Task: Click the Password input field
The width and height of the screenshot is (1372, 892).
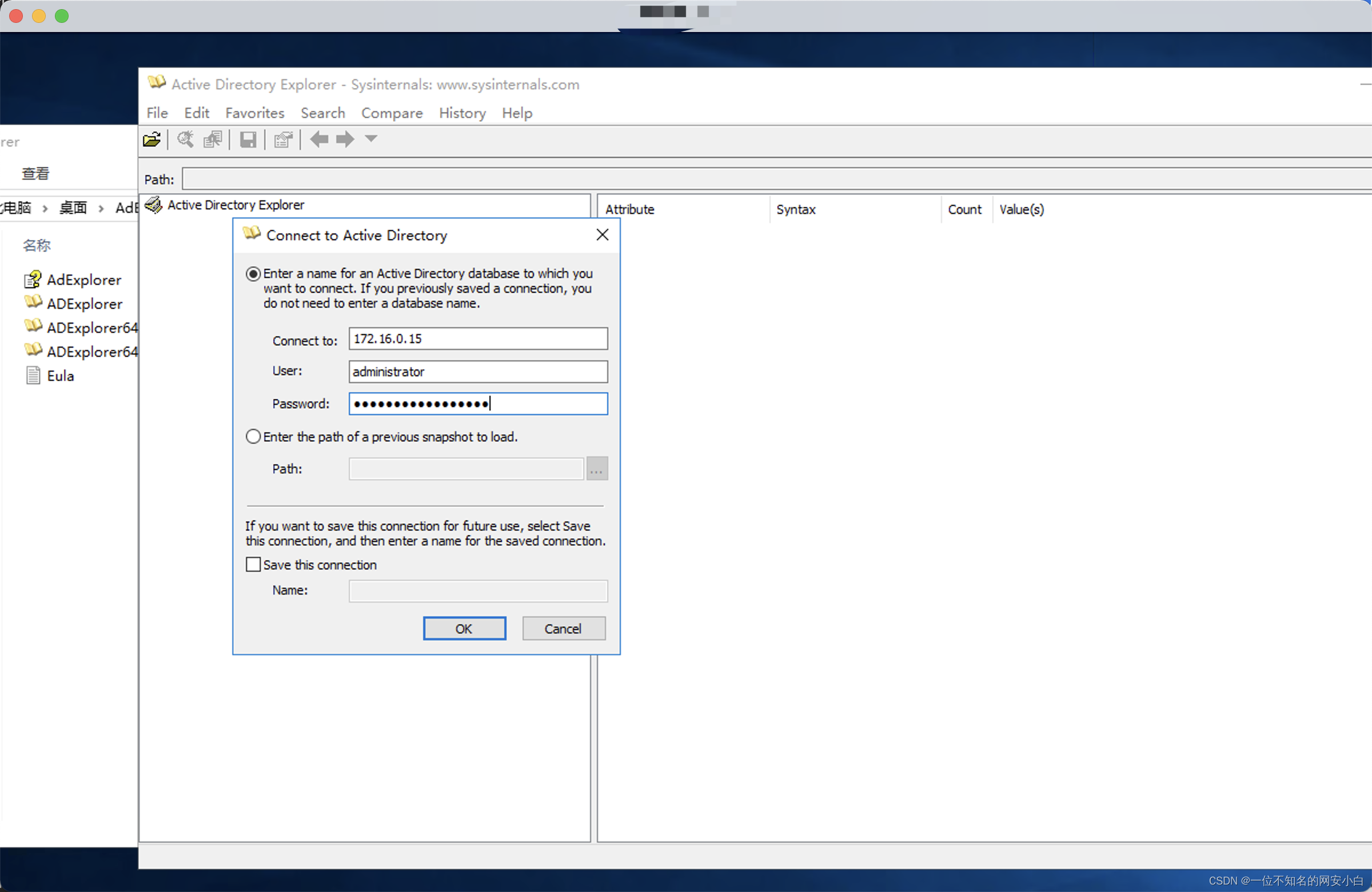Action: [478, 404]
